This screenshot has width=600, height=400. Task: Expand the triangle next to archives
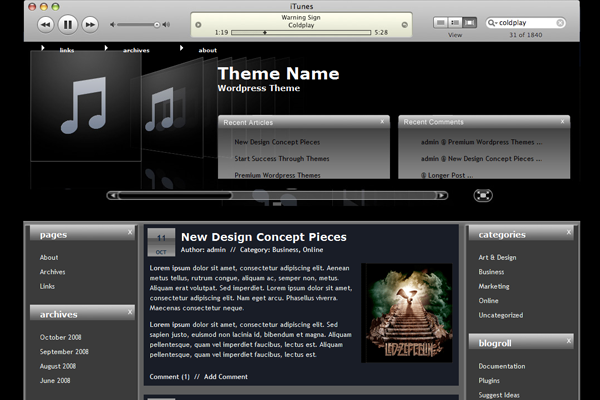click(106, 48)
